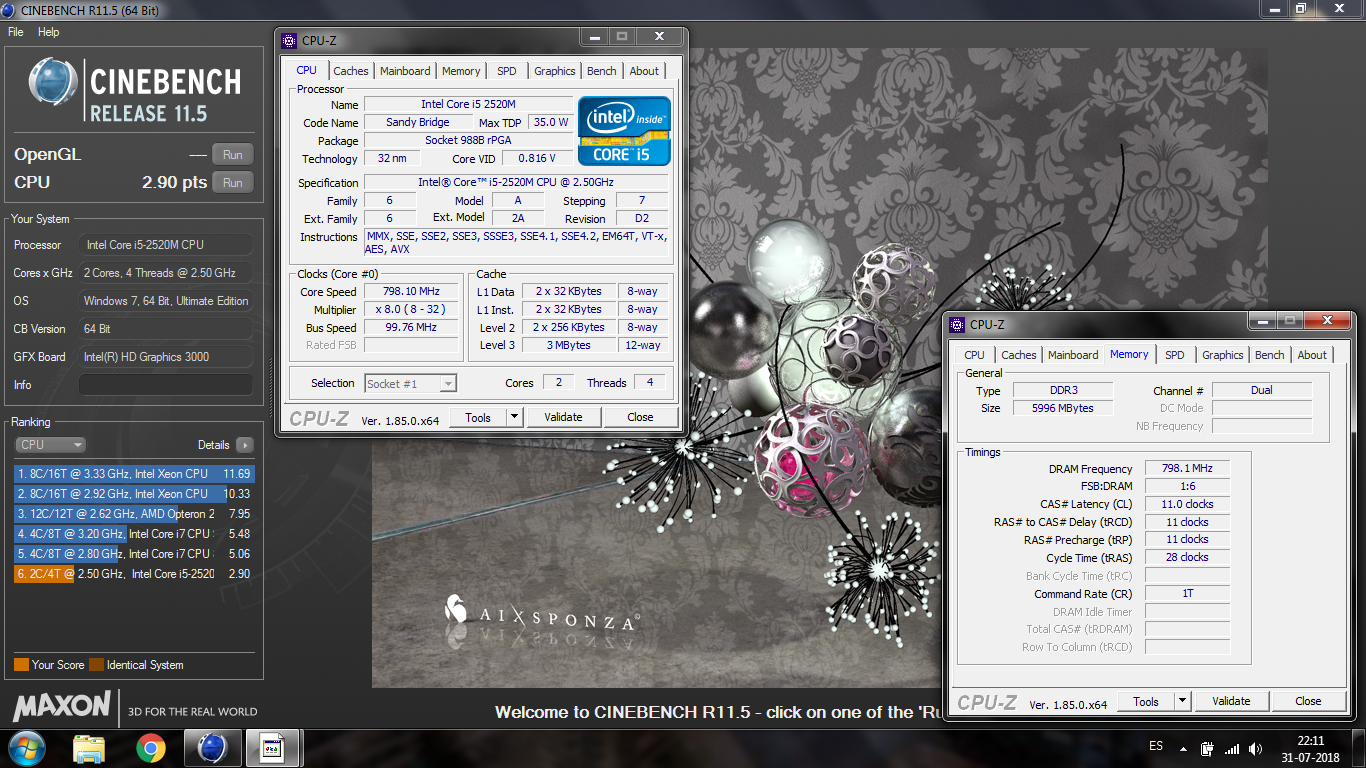This screenshot has width=1366, height=768.
Task: Select Mainboard tab in Memory CPU-Z window
Action: point(1073,355)
